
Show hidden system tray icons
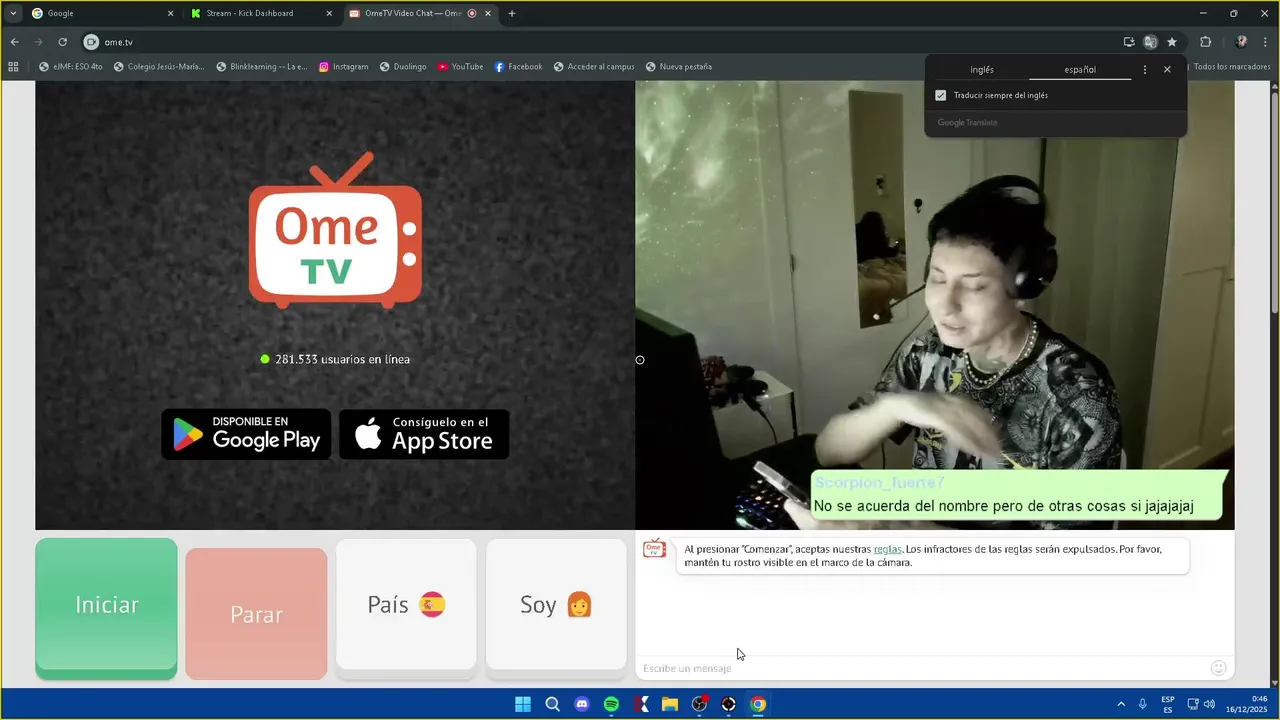tap(1121, 704)
